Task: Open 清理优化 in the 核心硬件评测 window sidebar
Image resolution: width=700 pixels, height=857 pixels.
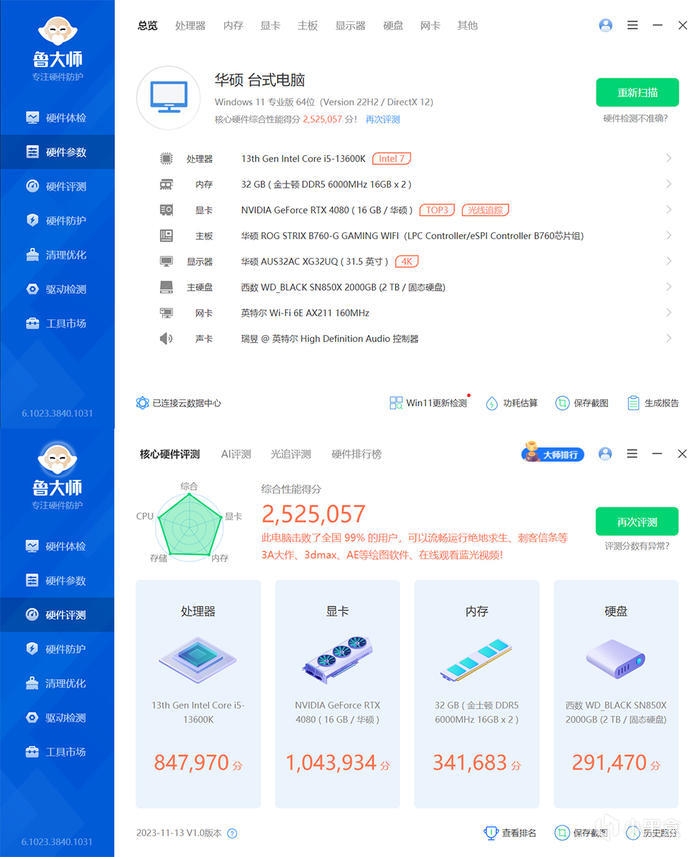Action: [x=57, y=683]
